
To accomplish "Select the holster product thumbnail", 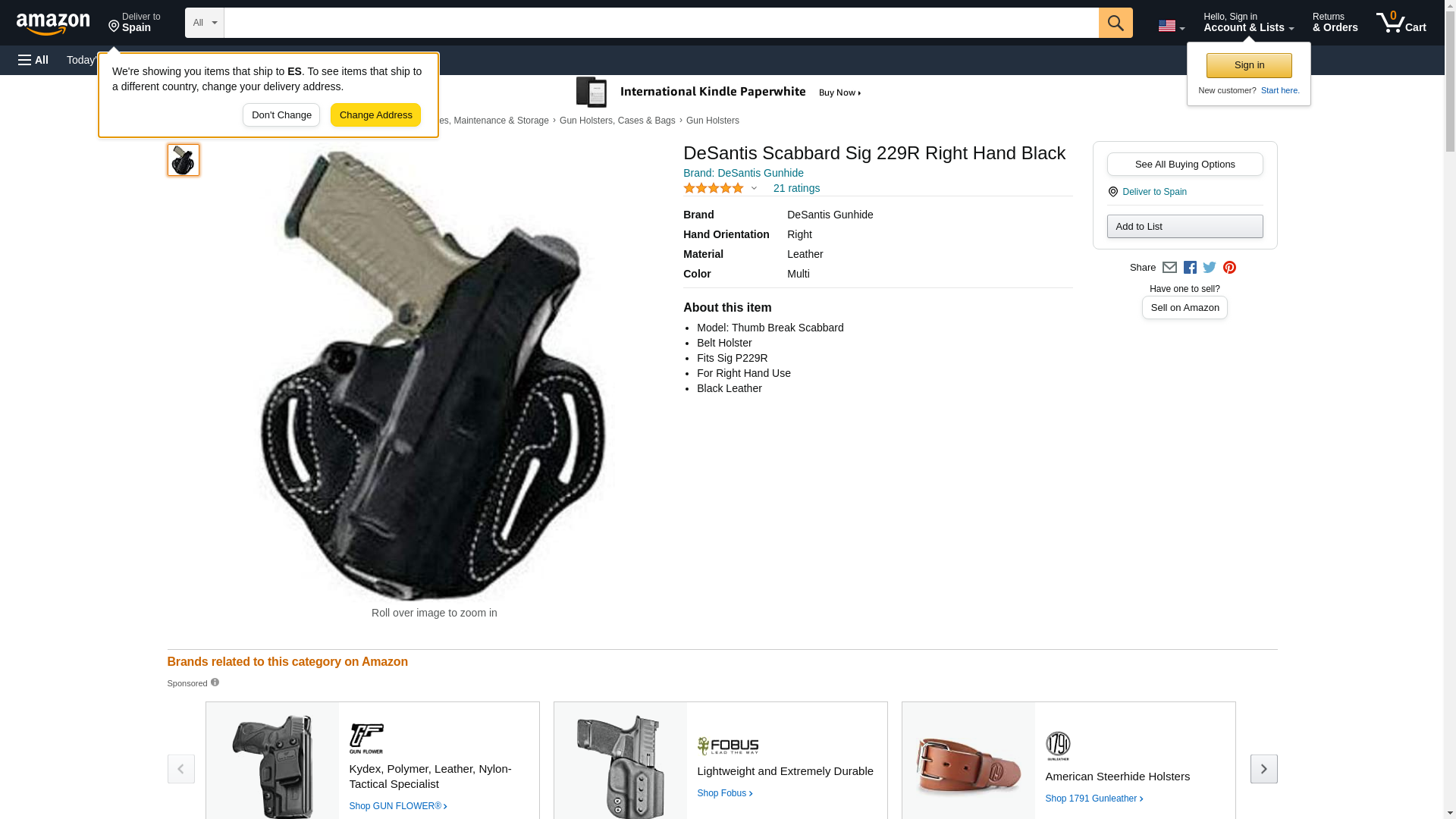I will click(x=184, y=160).
